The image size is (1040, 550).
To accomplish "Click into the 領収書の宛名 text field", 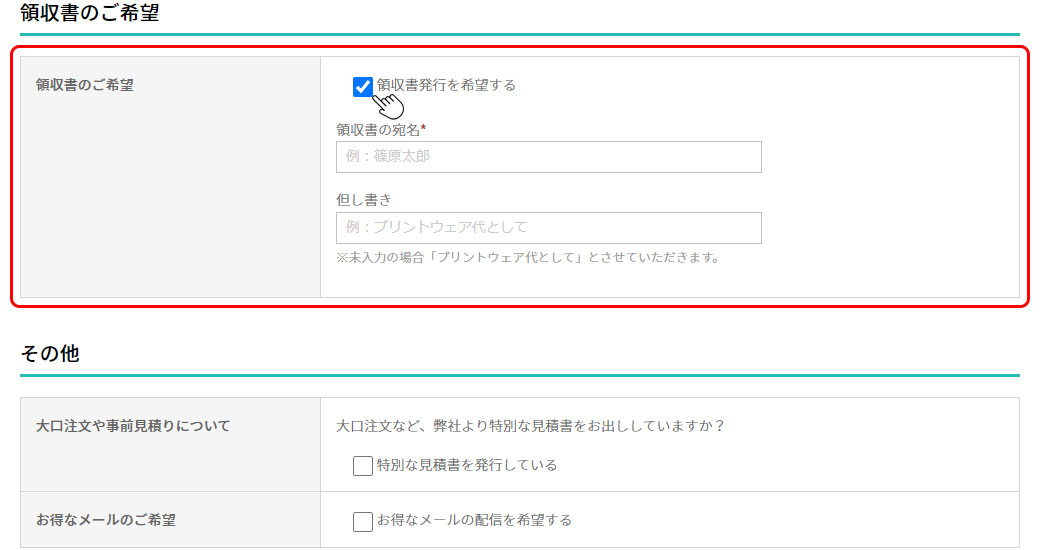I will pyautogui.click(x=548, y=157).
